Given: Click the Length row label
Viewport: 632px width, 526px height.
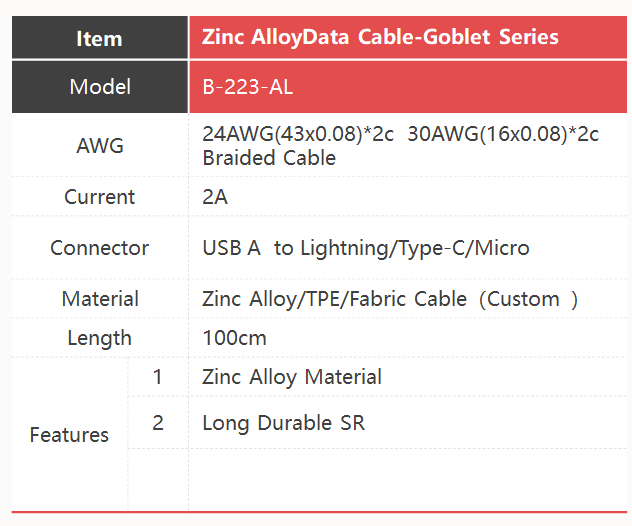Looking at the screenshot, I should tap(100, 338).
